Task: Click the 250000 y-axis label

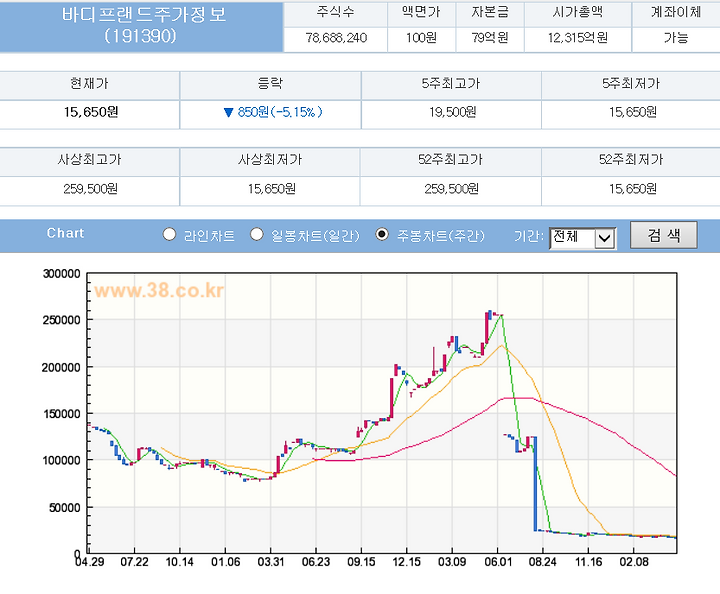Action: (61, 320)
